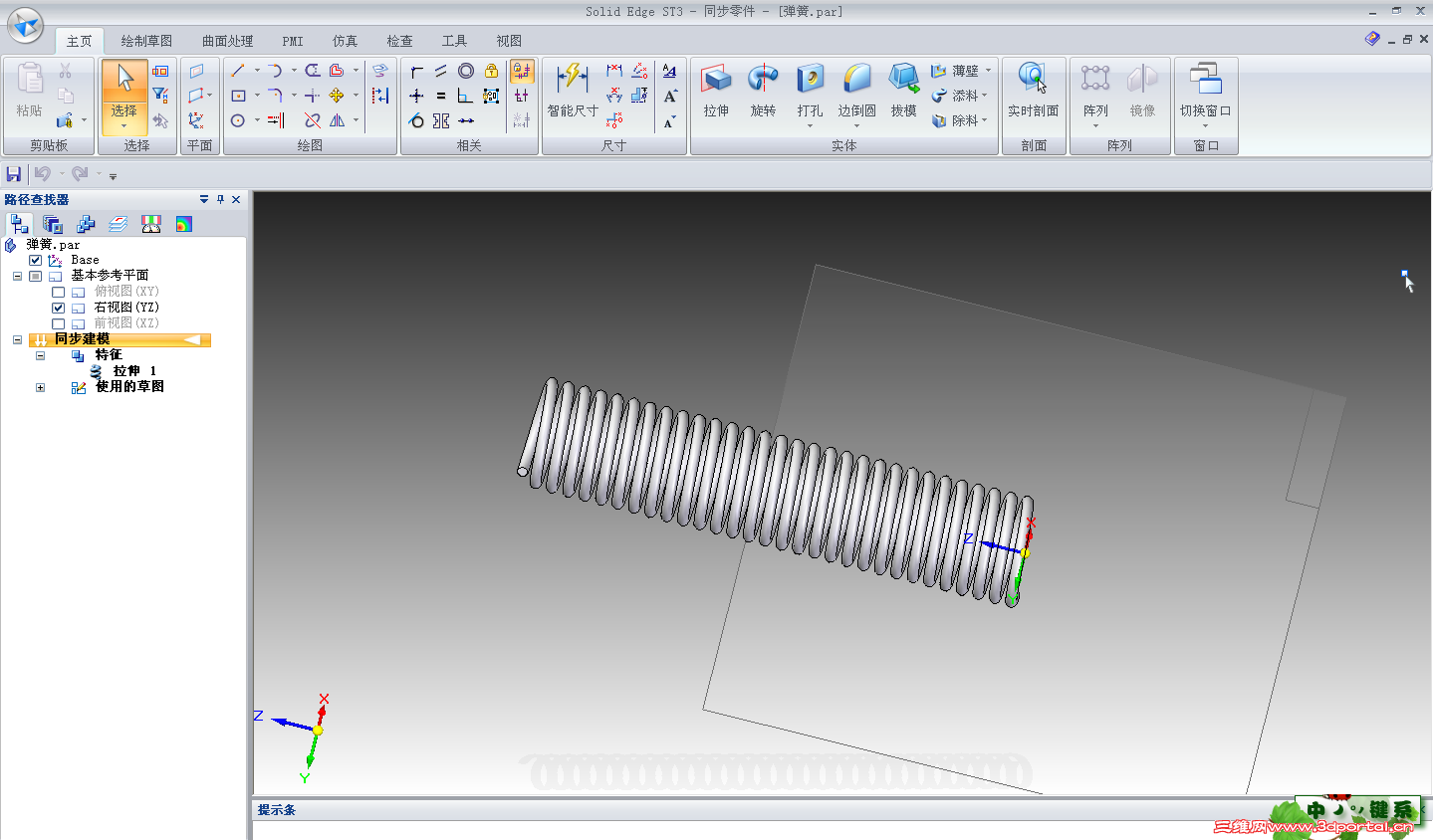The height and width of the screenshot is (840, 1433).
Task: Collapse the 特征 tree node
Action: click(40, 355)
